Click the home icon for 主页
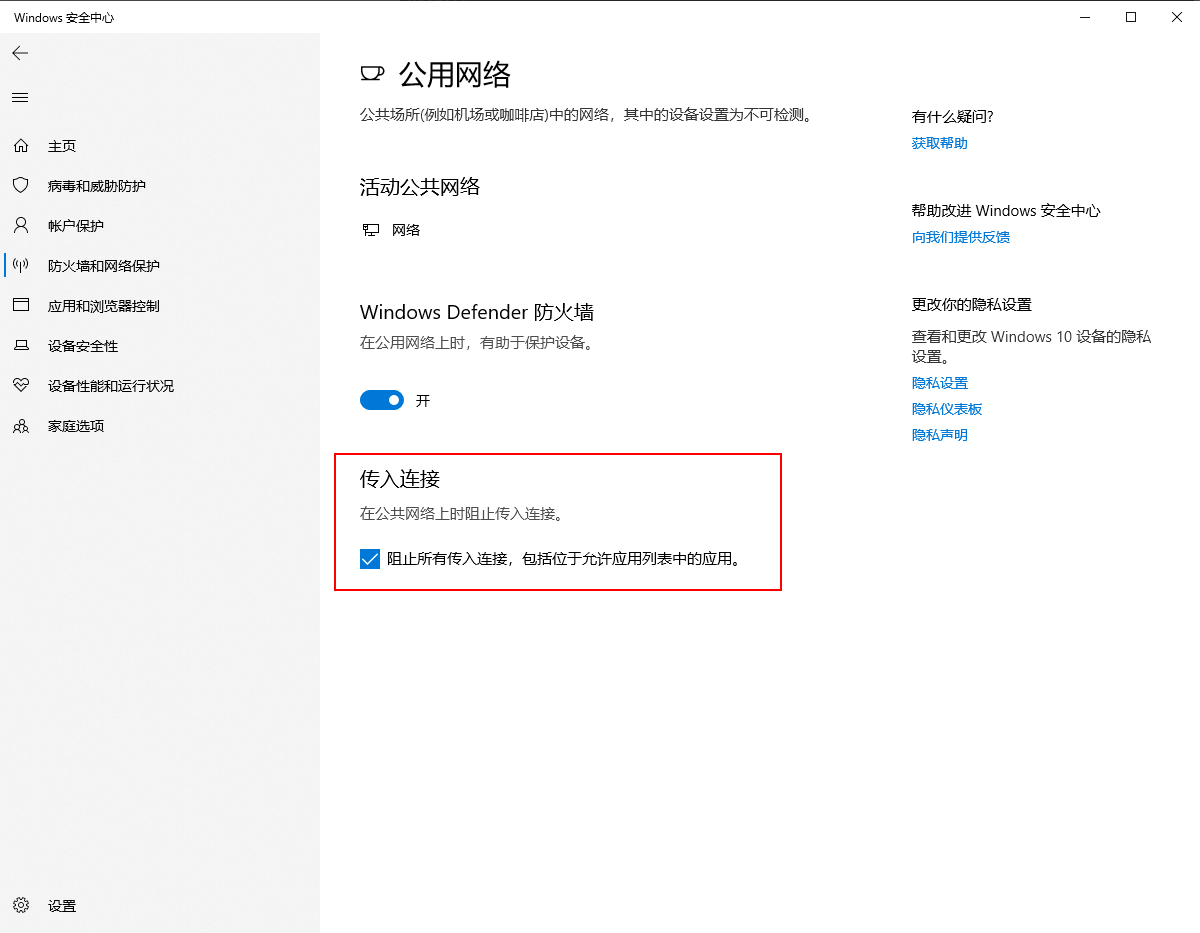 coord(21,146)
